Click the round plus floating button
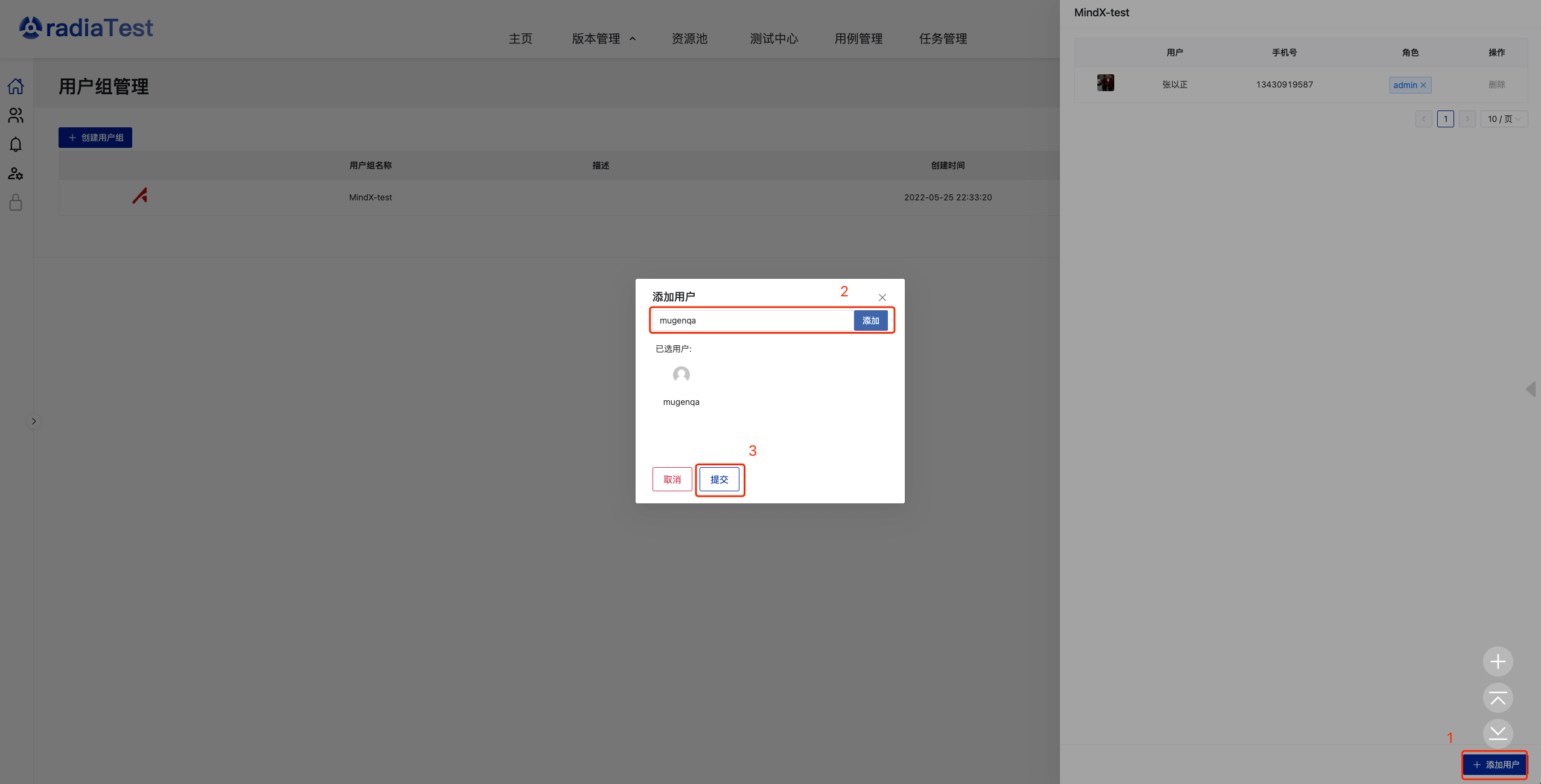 (x=1498, y=661)
